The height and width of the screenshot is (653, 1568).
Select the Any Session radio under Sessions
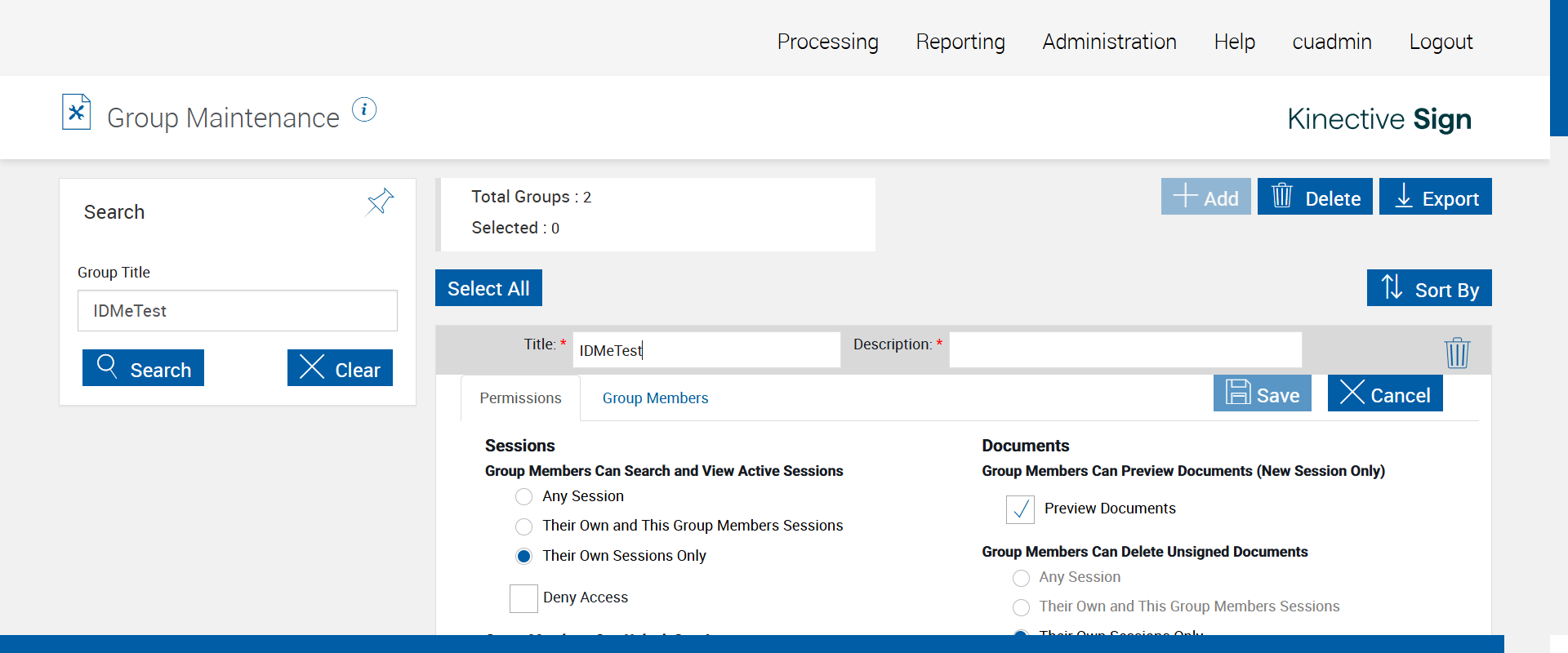524,497
